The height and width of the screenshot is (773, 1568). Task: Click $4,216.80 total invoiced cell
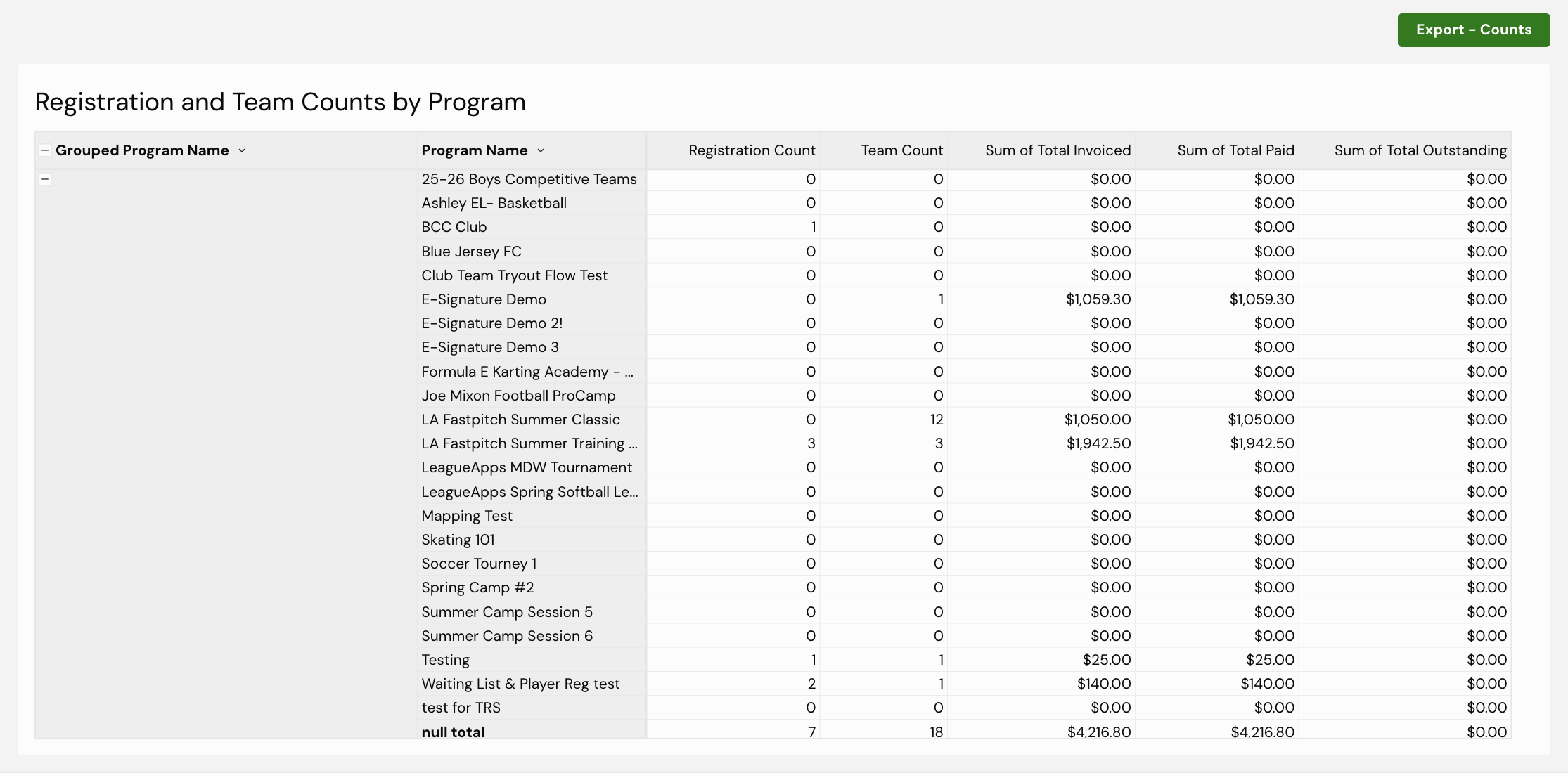point(1099,732)
